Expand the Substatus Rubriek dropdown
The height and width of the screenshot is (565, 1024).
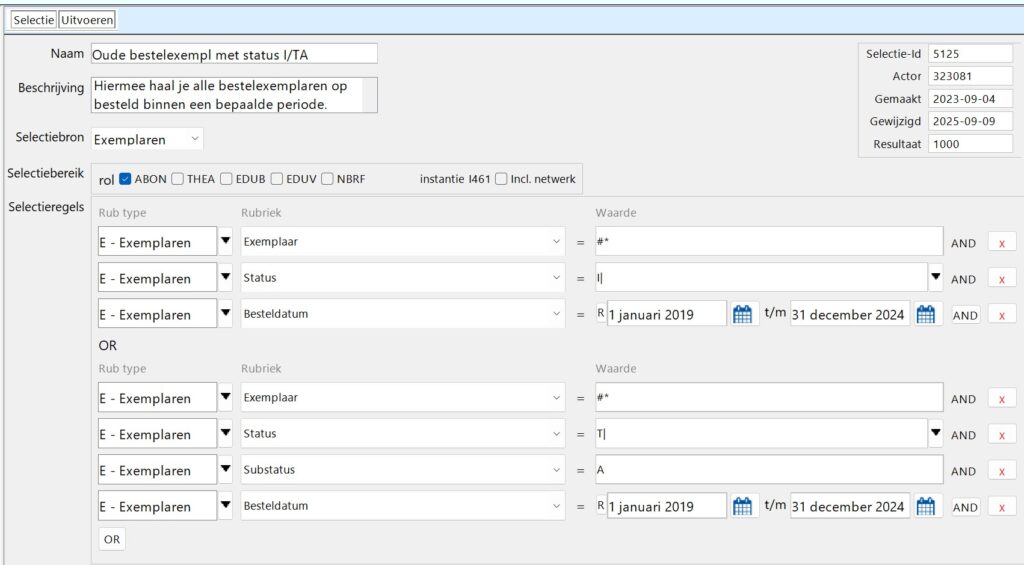click(556, 470)
